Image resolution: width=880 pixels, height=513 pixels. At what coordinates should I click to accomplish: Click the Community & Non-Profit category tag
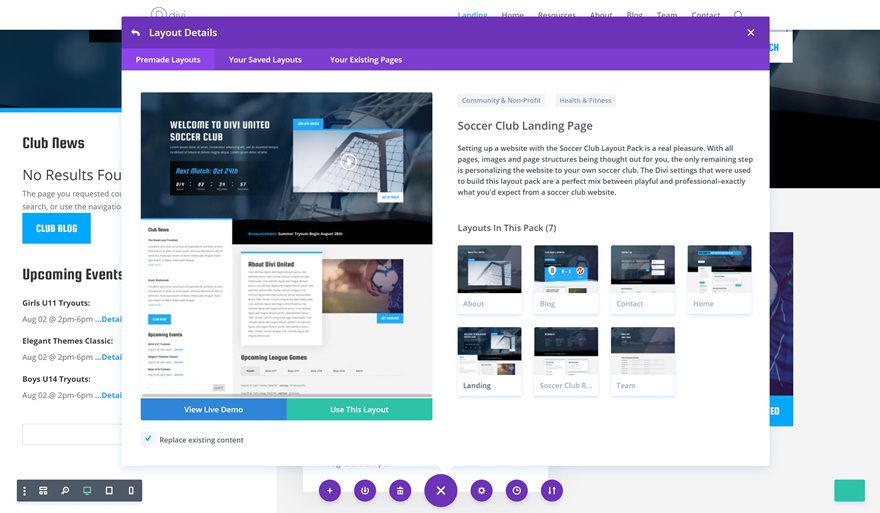click(x=501, y=100)
